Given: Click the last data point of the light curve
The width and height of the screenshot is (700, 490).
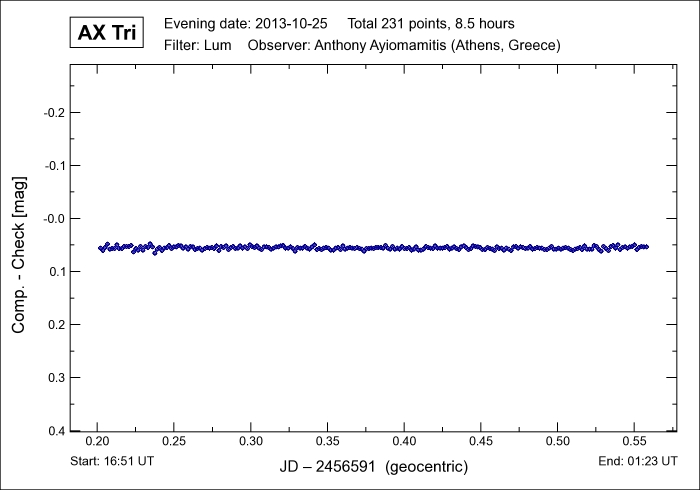Looking at the screenshot, I should coord(647,246).
